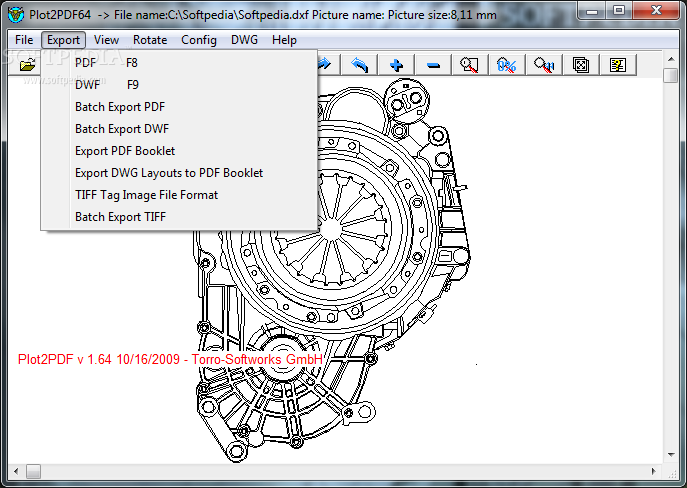Click the horizontal scrollbar left arrow

coord(16,471)
